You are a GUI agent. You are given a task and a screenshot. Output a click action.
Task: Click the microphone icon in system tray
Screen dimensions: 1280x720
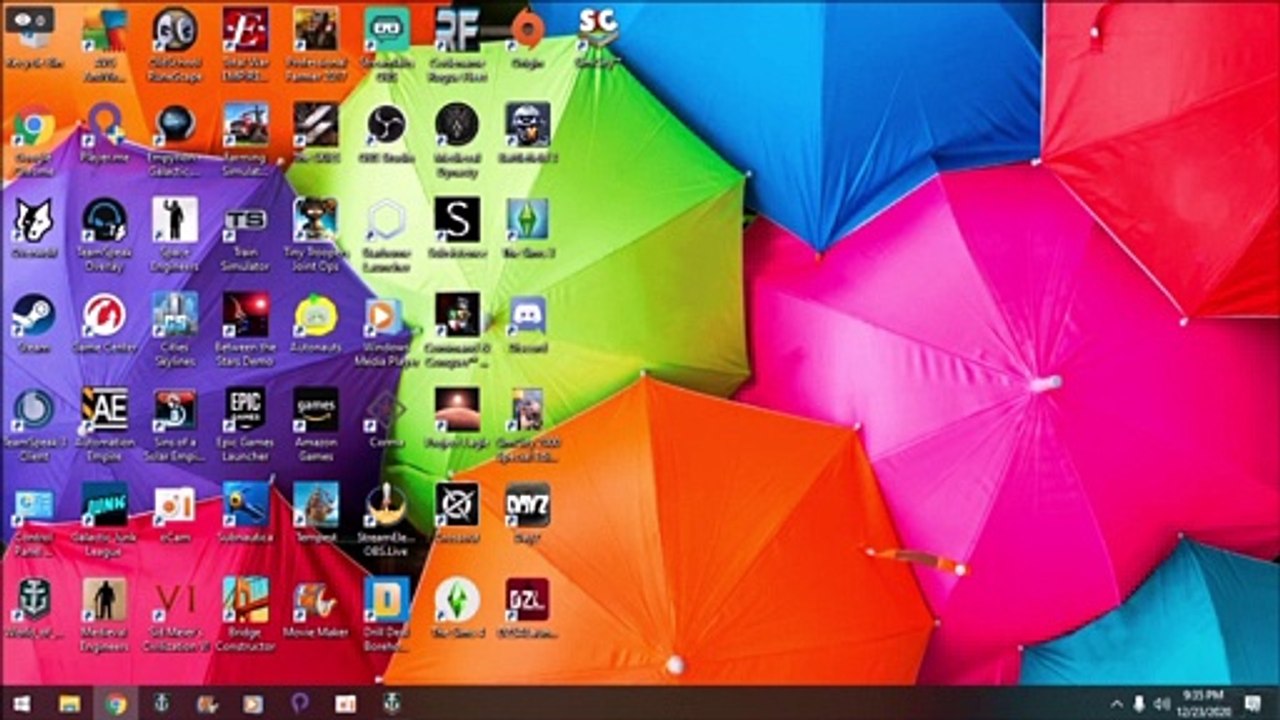pos(1139,704)
